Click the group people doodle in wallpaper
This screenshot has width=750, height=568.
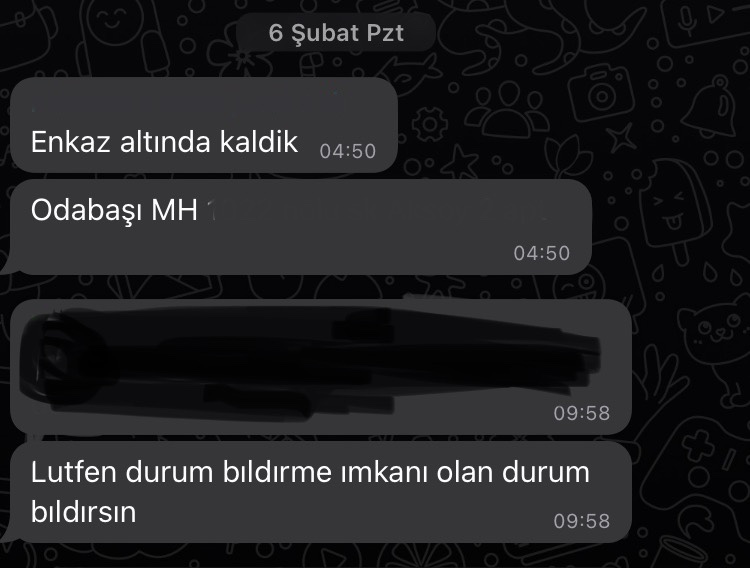pyautogui.click(x=508, y=110)
